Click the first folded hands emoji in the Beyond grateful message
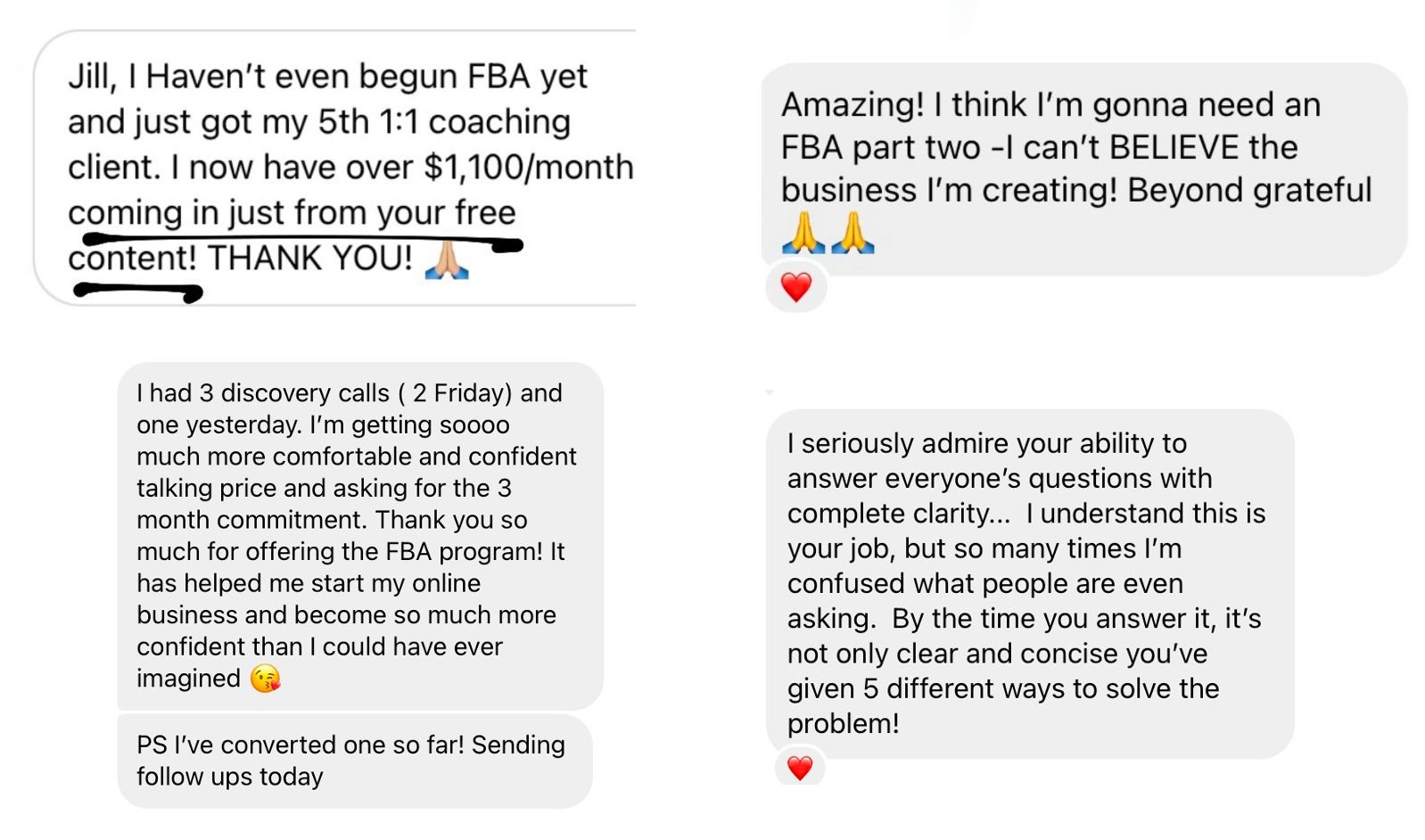The height and width of the screenshot is (840, 1425). tap(803, 233)
